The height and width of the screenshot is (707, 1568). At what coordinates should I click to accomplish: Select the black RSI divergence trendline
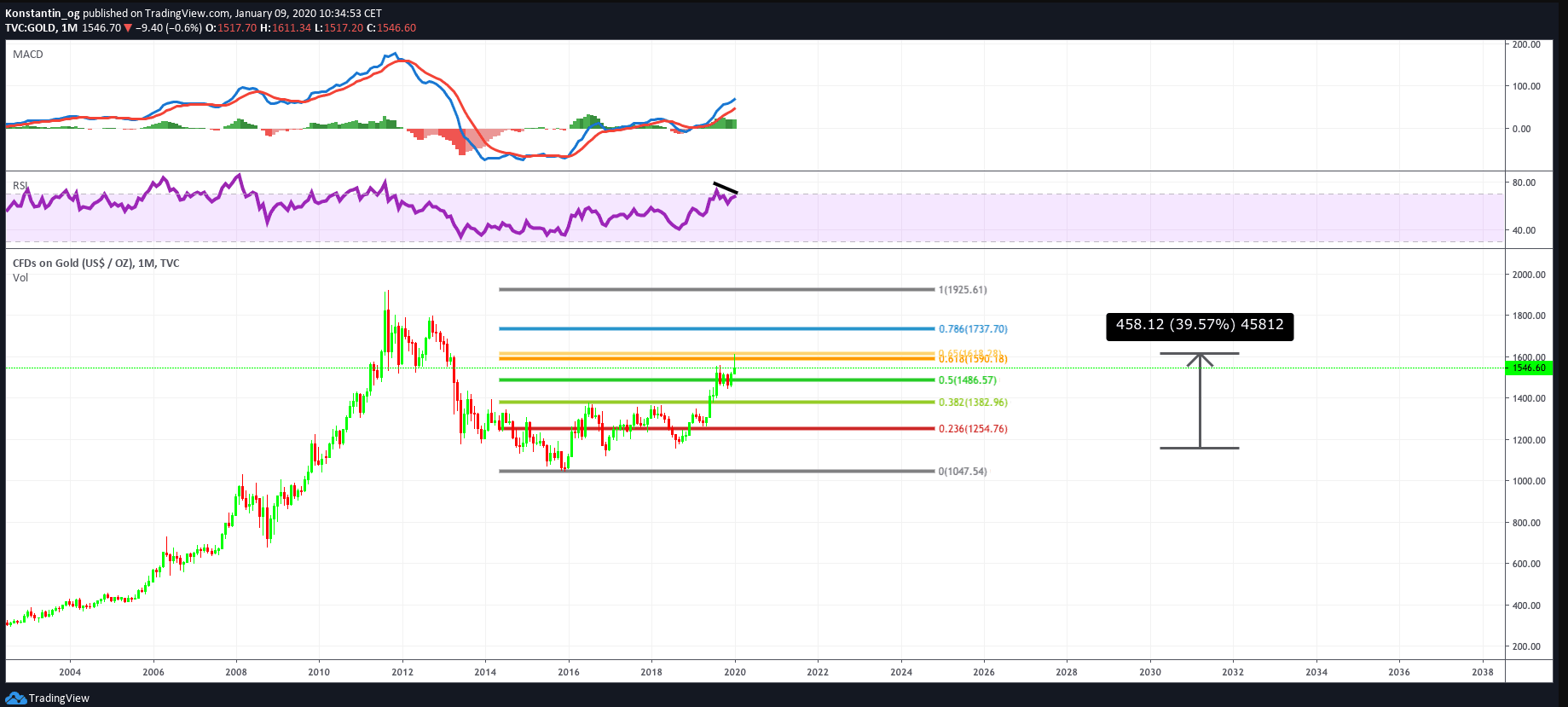726,188
